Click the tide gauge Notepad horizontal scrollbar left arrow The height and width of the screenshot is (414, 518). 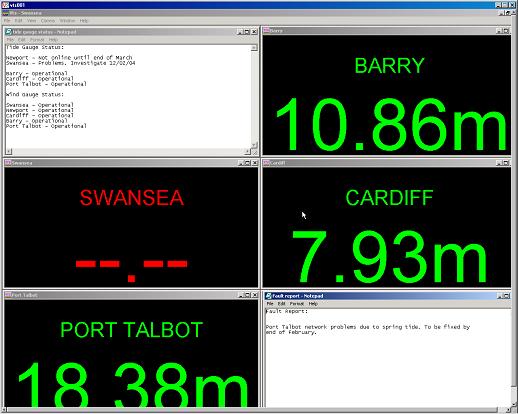click(9, 152)
